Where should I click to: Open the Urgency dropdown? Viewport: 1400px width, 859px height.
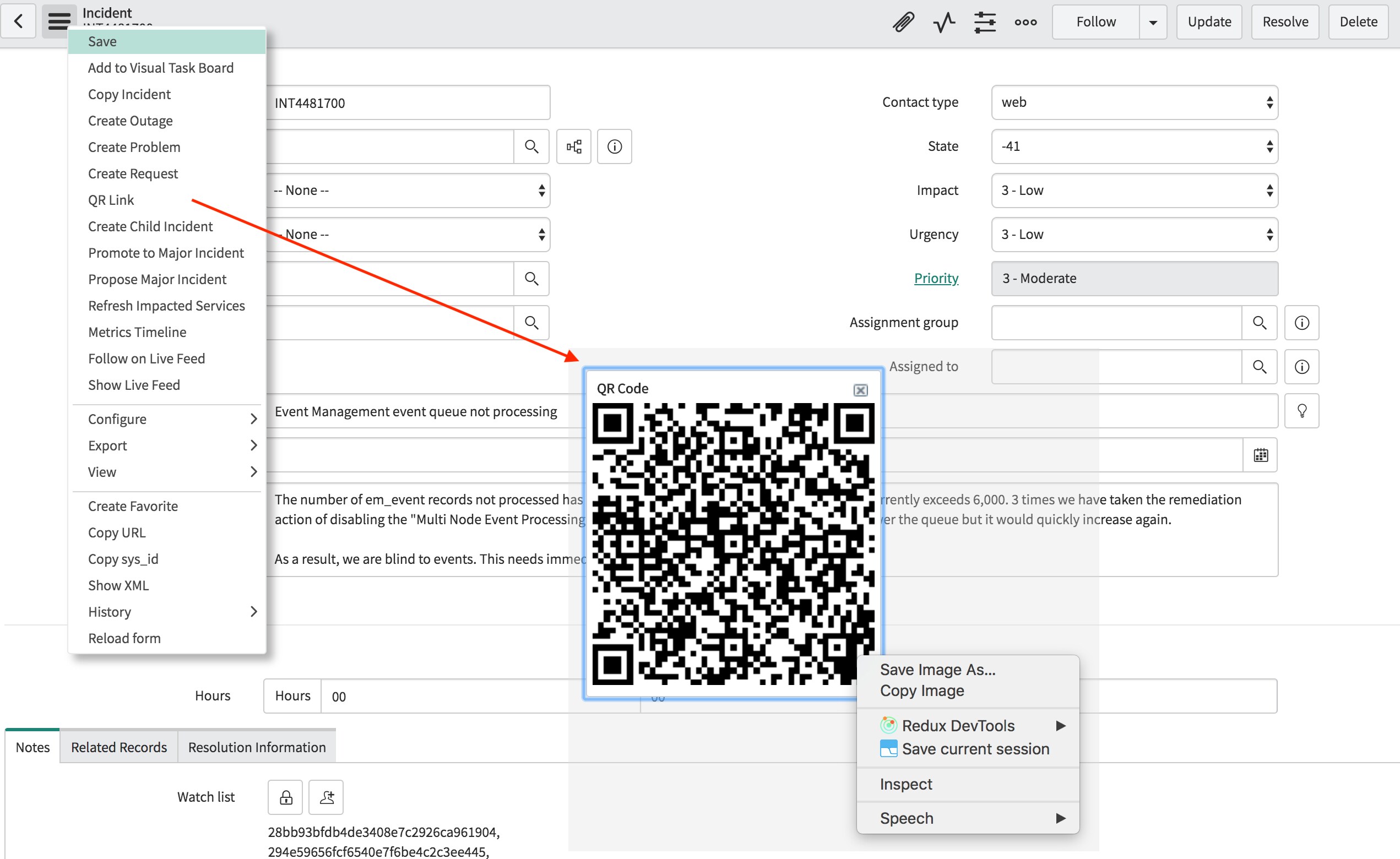(x=1135, y=235)
